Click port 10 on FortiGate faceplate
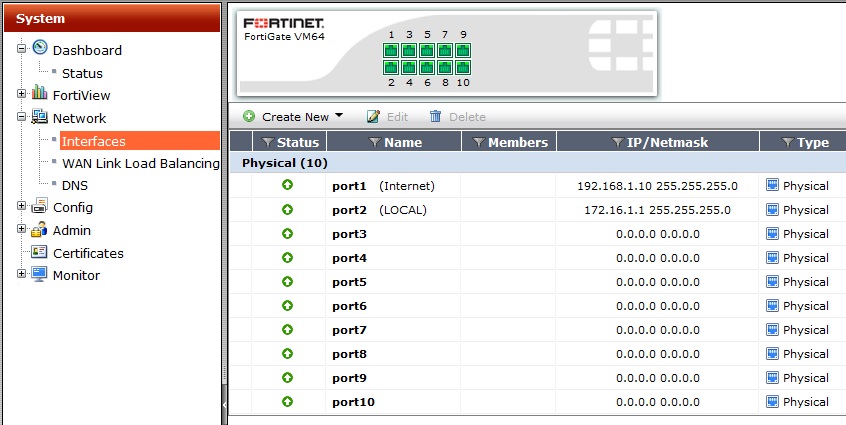The width and height of the screenshot is (846, 425). click(463, 68)
